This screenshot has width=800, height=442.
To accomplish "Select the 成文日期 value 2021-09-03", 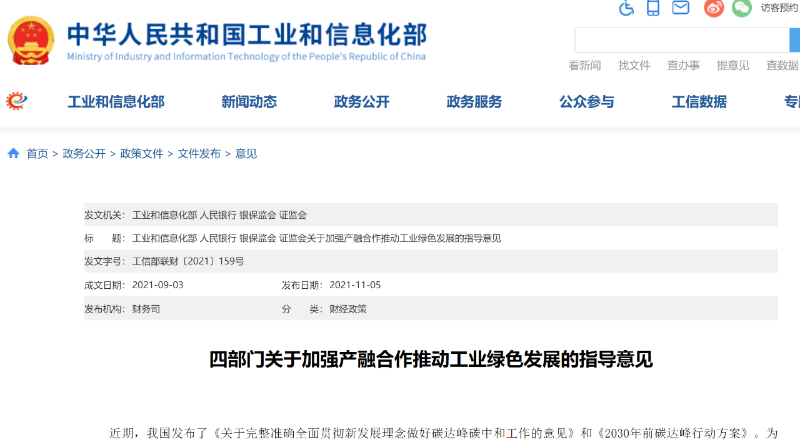I will tap(158, 285).
